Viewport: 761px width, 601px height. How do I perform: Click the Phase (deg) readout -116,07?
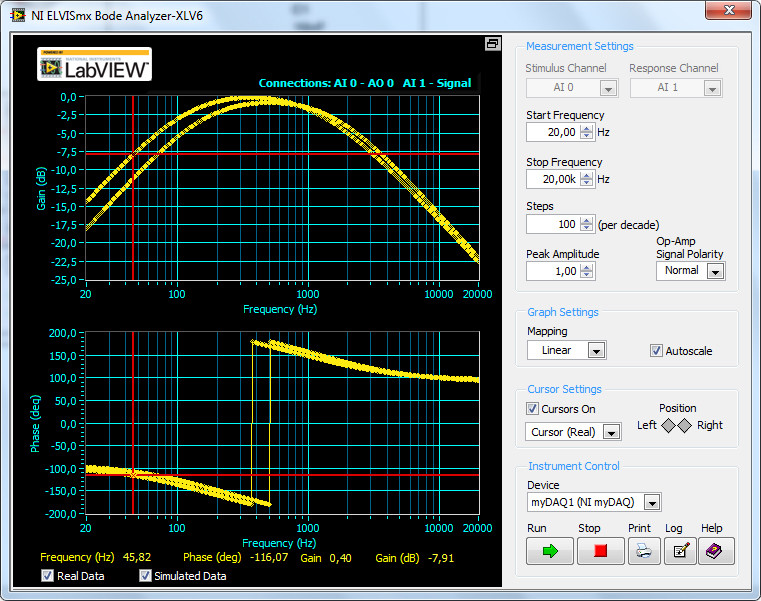pyautogui.click(x=269, y=557)
